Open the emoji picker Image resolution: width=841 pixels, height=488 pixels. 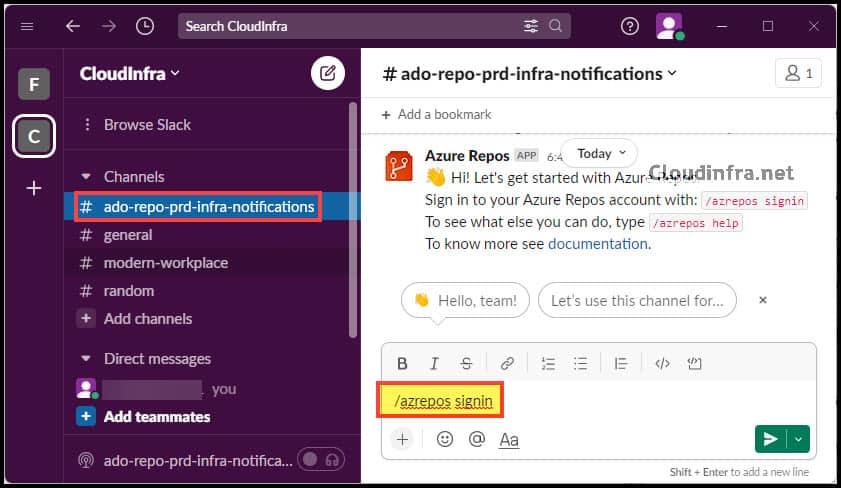445,439
